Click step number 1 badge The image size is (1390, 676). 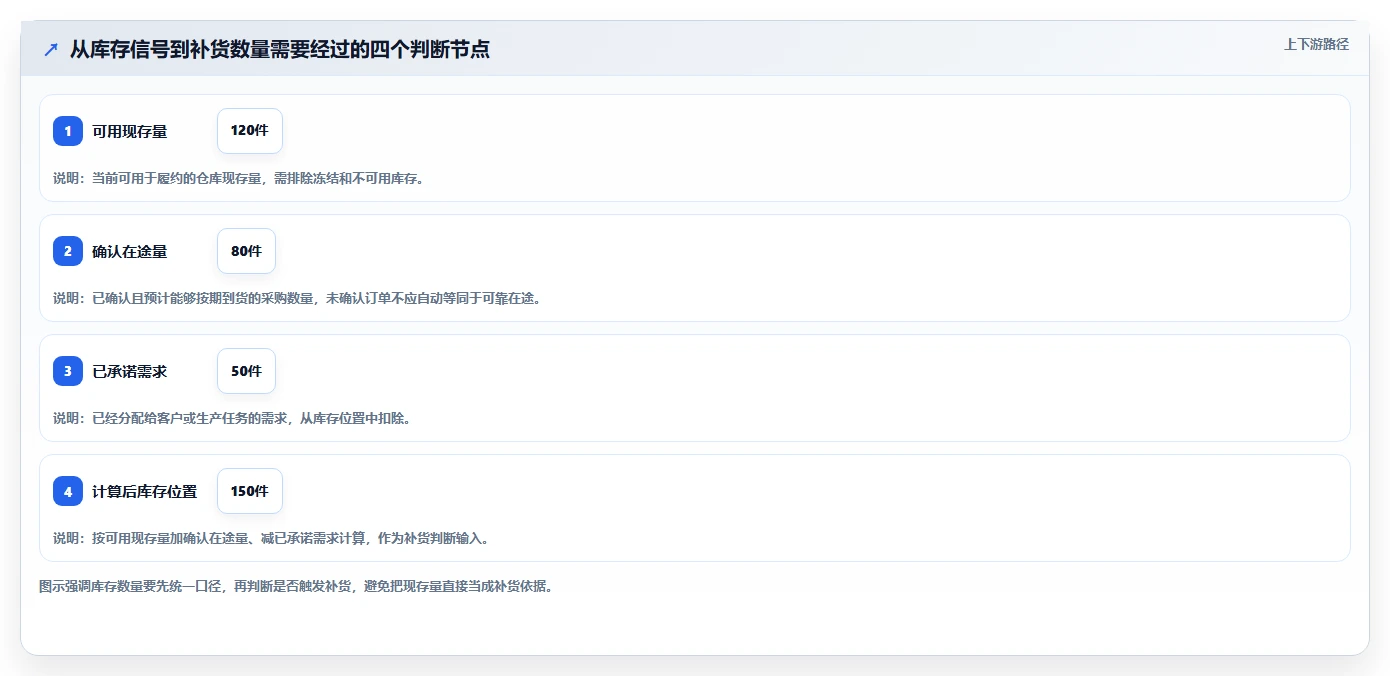[68, 131]
